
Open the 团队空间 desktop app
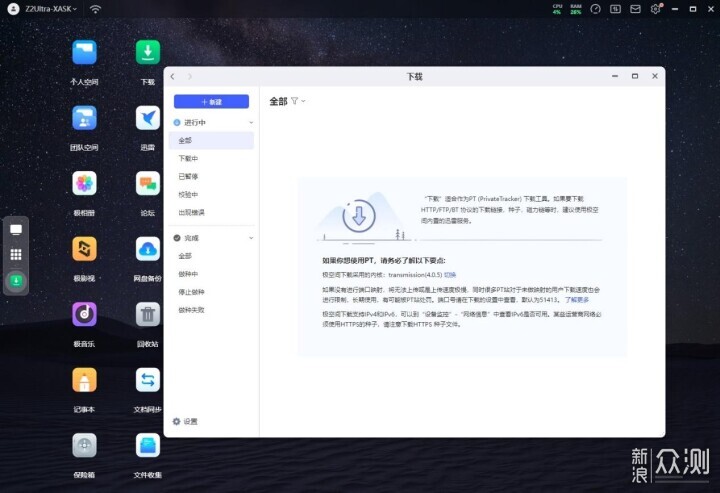click(84, 118)
